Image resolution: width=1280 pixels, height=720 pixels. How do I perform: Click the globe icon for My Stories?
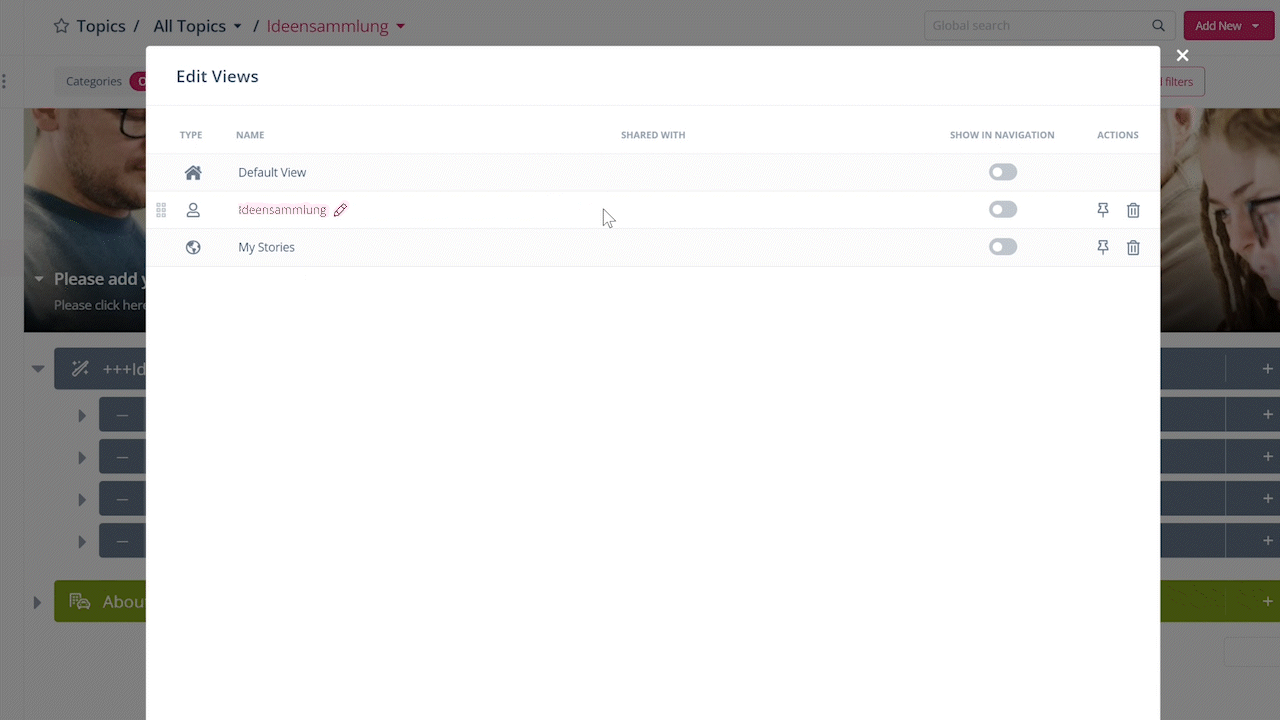(193, 247)
